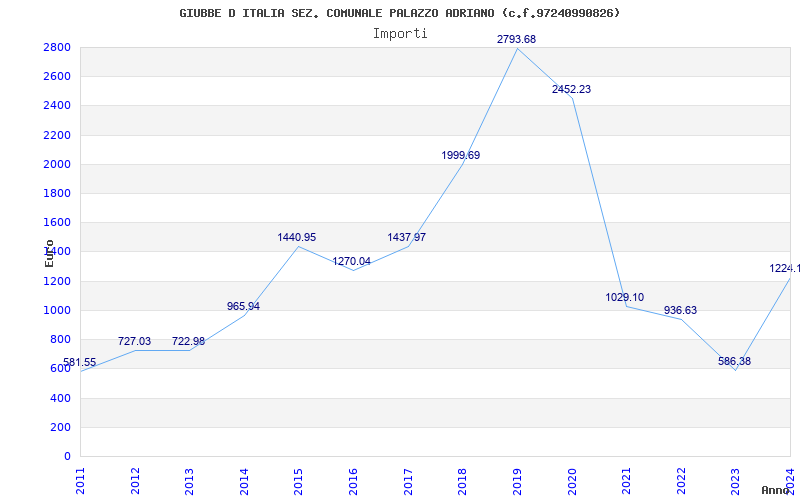Click the 2019 year axis label
The height and width of the screenshot is (500, 800).
pyautogui.click(x=517, y=481)
